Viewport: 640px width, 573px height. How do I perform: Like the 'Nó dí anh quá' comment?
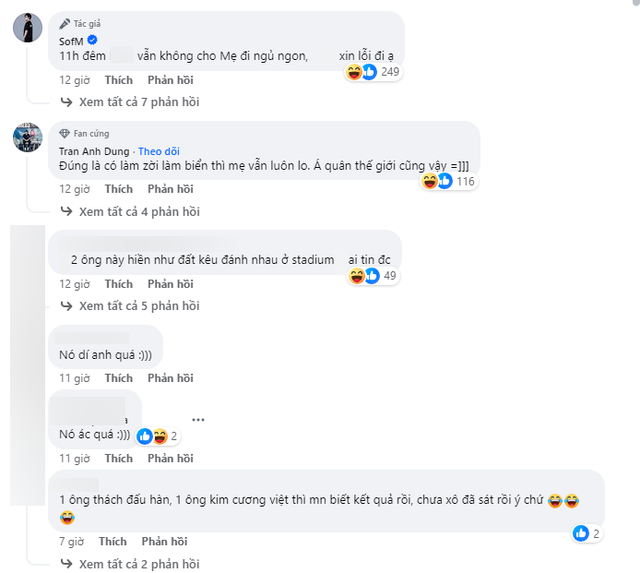tap(118, 378)
